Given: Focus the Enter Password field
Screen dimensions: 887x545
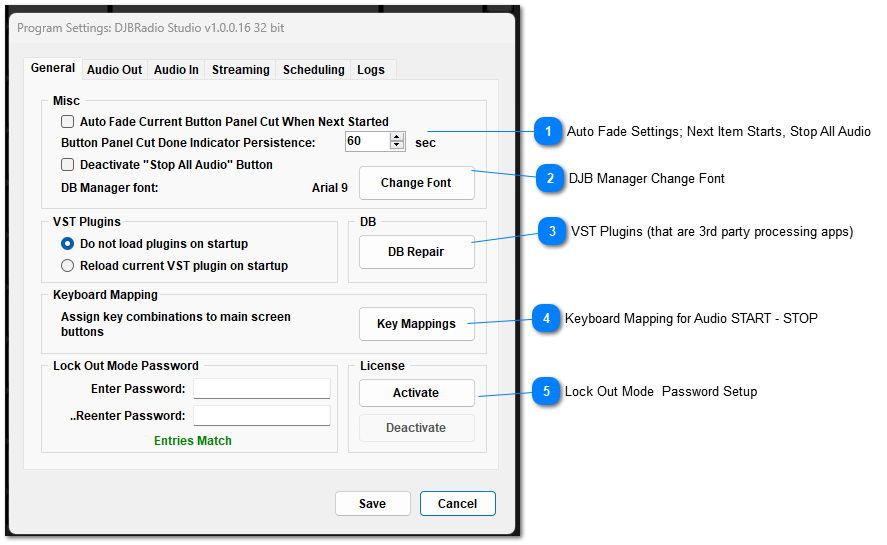Looking at the screenshot, I should click(x=262, y=389).
